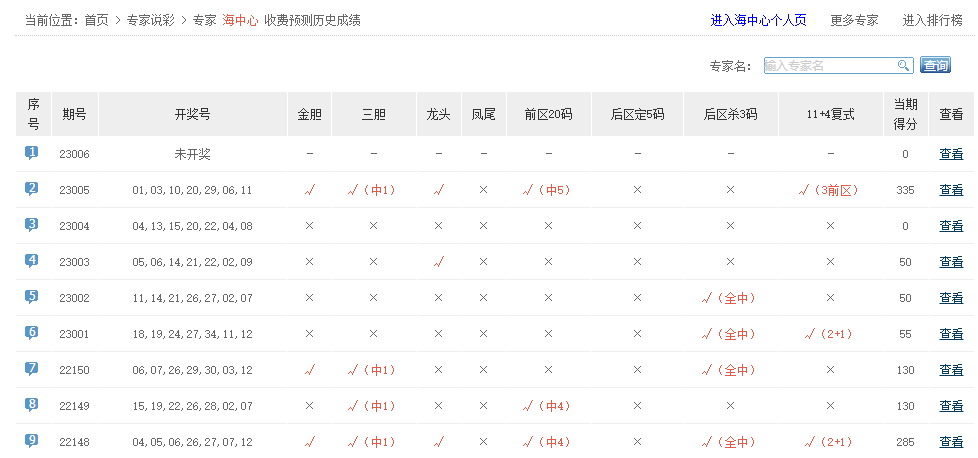Click the rank 1 number badge icon
This screenshot has width=978, height=458.
pos(32,153)
